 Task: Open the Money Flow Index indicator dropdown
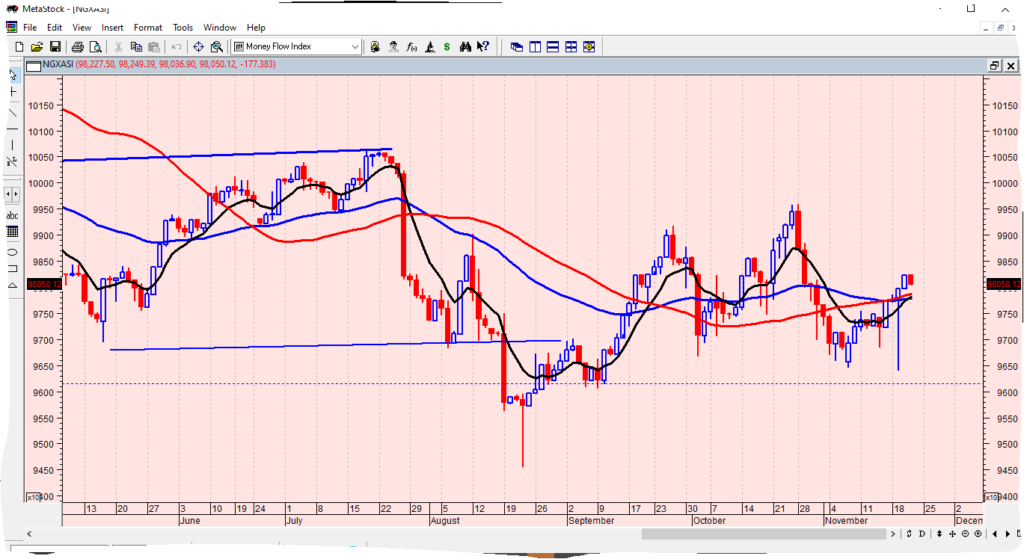[x=355, y=47]
